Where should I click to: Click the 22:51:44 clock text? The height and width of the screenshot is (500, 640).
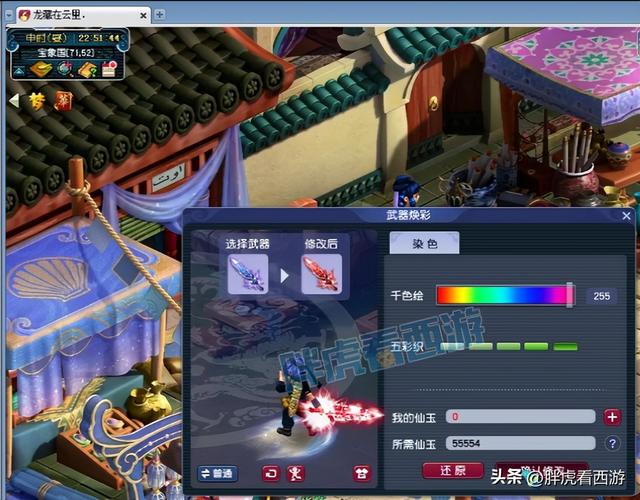[x=98, y=38]
